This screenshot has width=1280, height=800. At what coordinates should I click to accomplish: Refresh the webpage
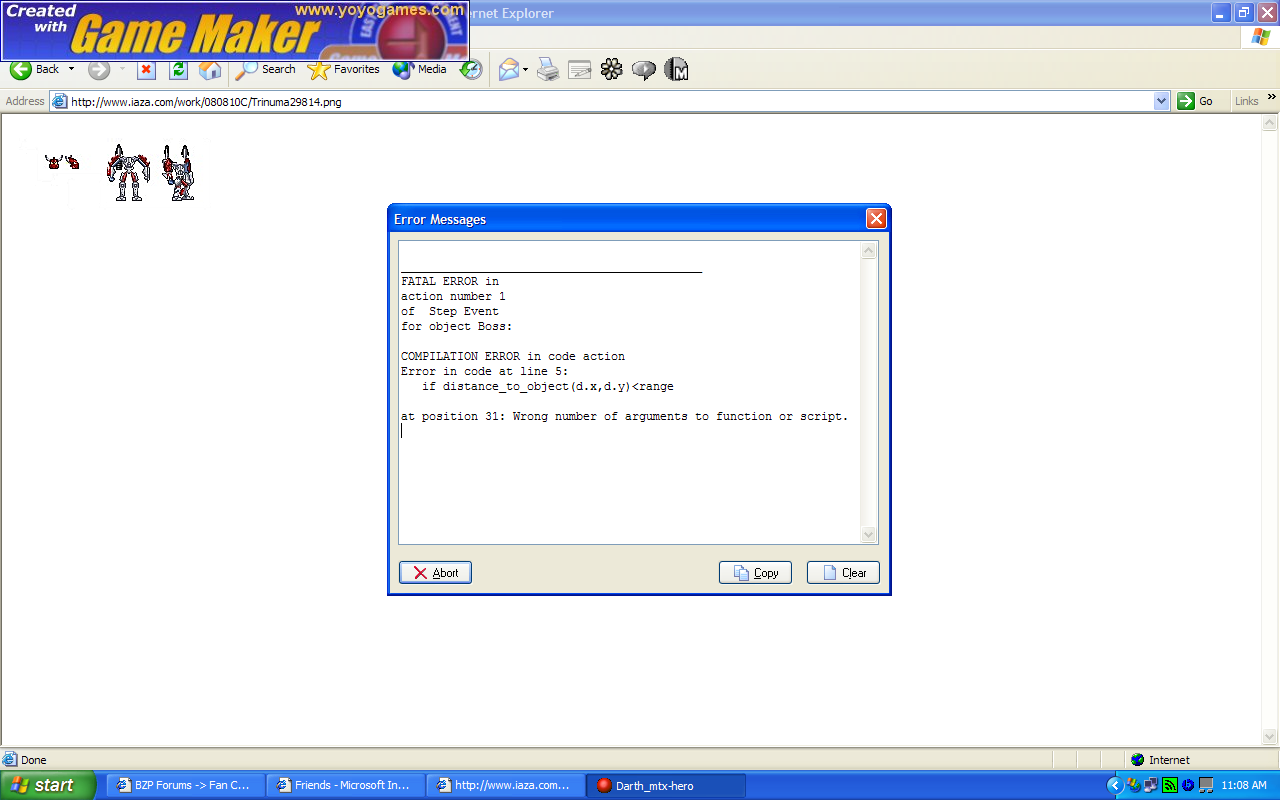[177, 70]
